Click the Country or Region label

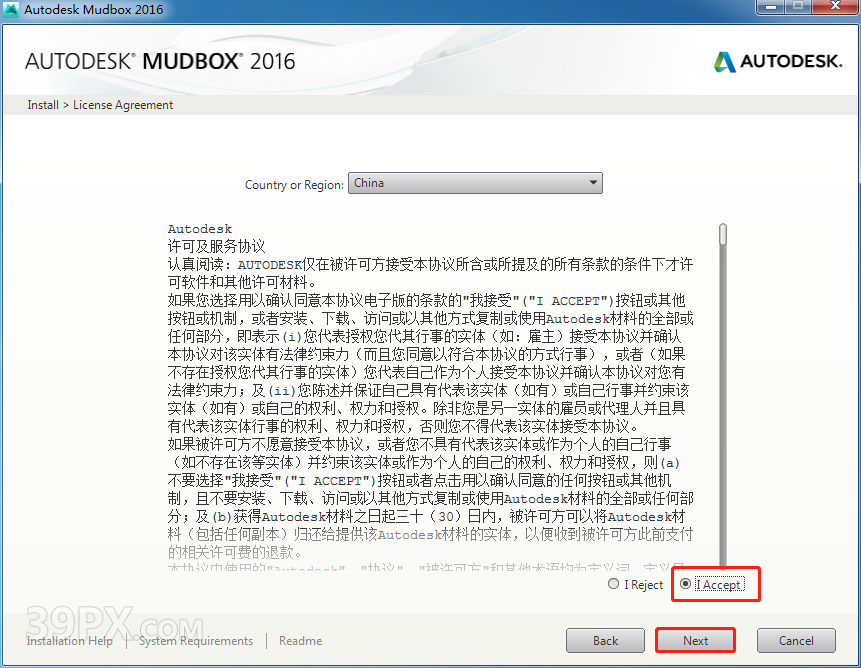[x=293, y=185]
